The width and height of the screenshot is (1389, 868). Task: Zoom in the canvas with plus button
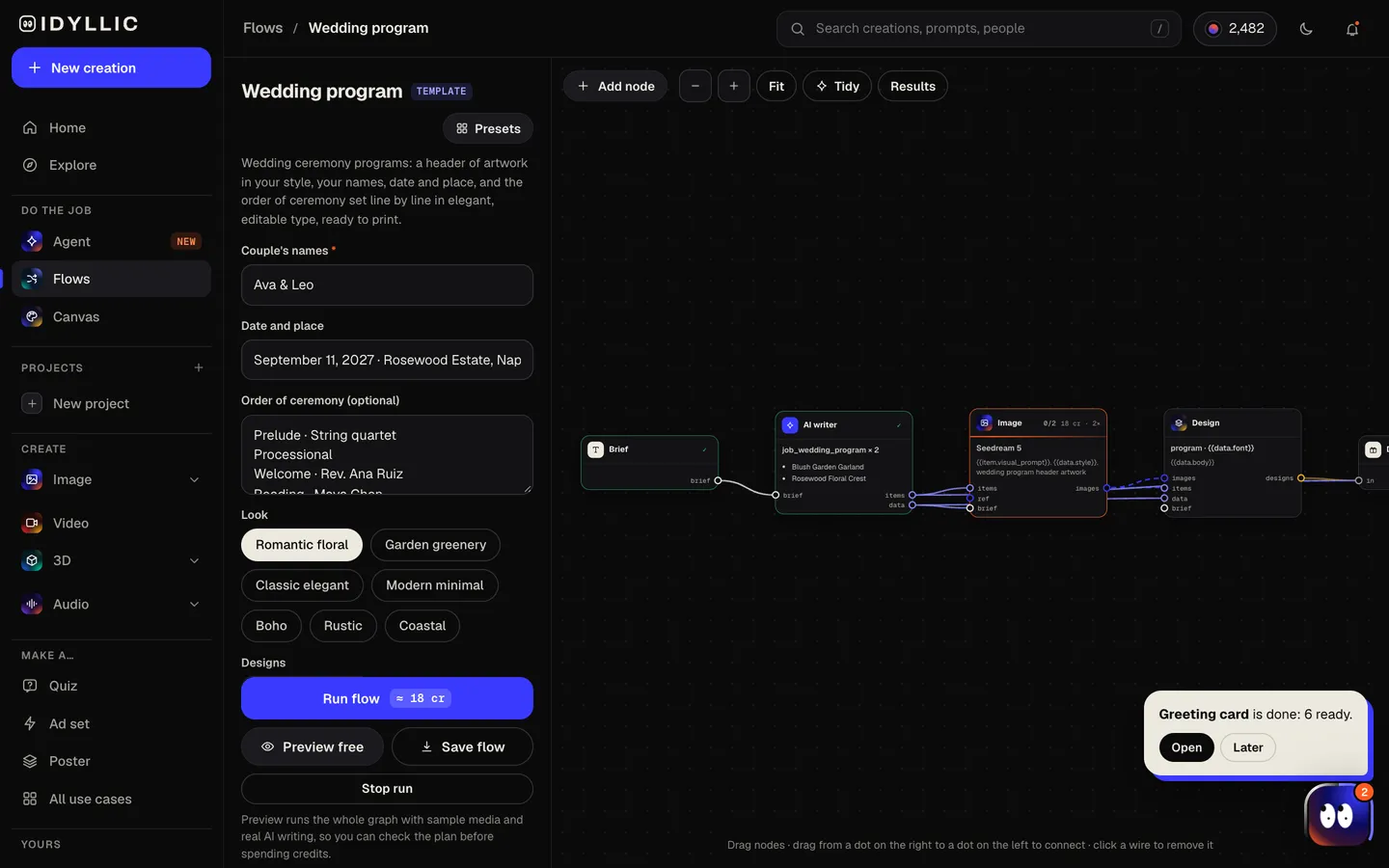coord(734,86)
